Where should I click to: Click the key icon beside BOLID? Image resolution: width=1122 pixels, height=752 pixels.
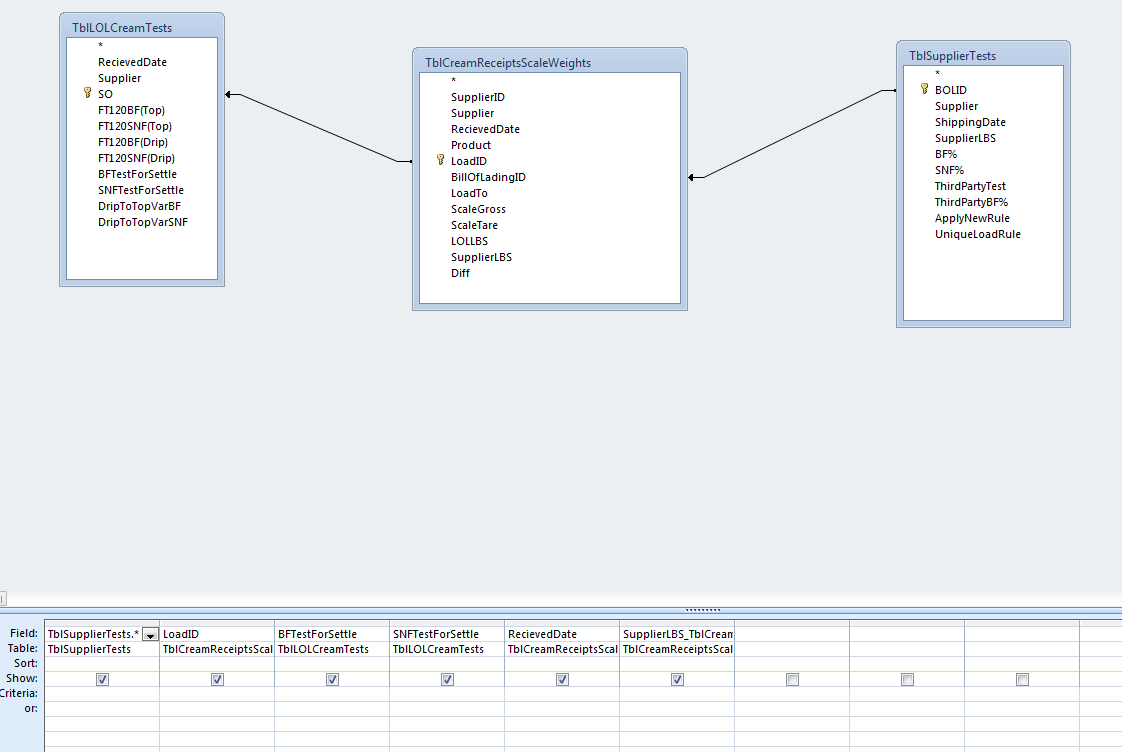[924, 89]
